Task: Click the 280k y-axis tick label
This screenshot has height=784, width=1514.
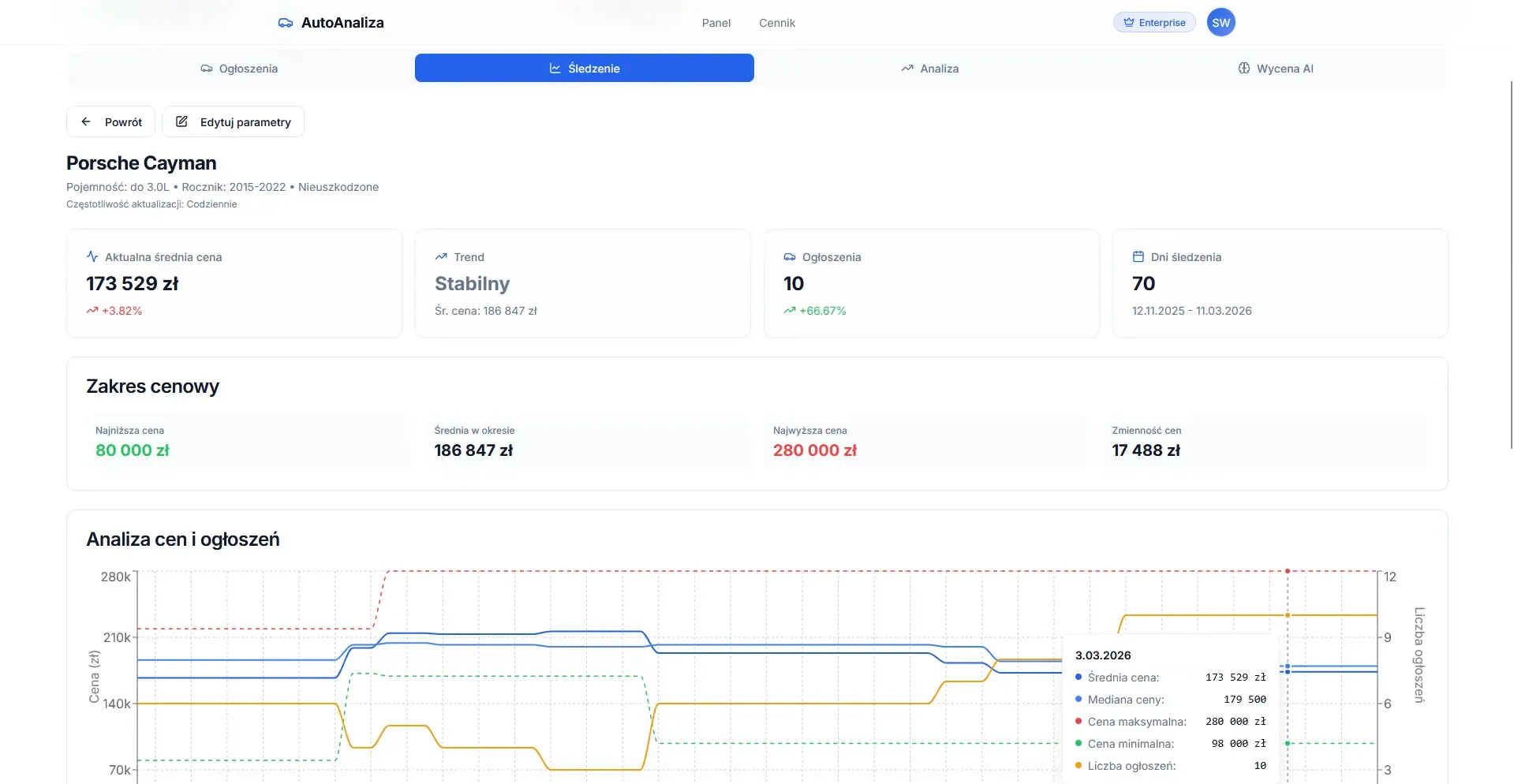Action: 116,577
